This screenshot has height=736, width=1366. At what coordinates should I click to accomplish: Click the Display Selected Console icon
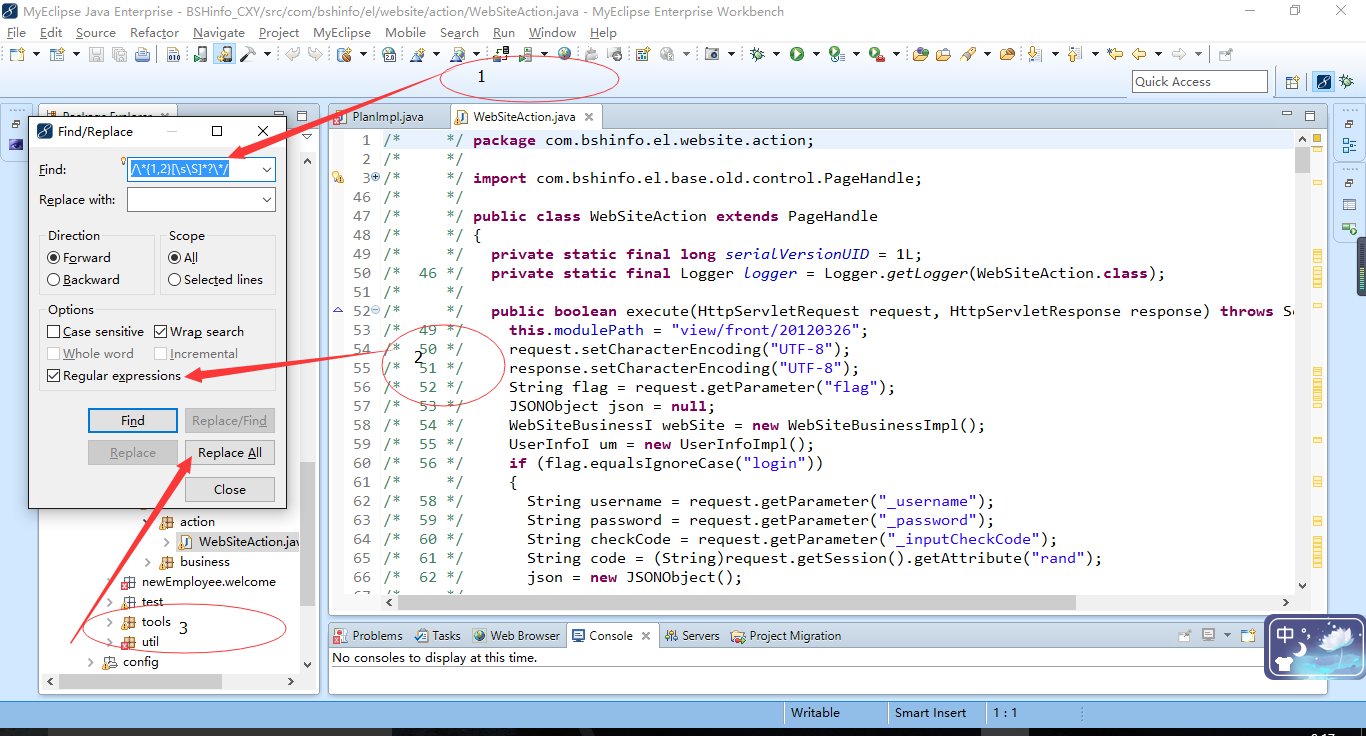click(1208, 635)
